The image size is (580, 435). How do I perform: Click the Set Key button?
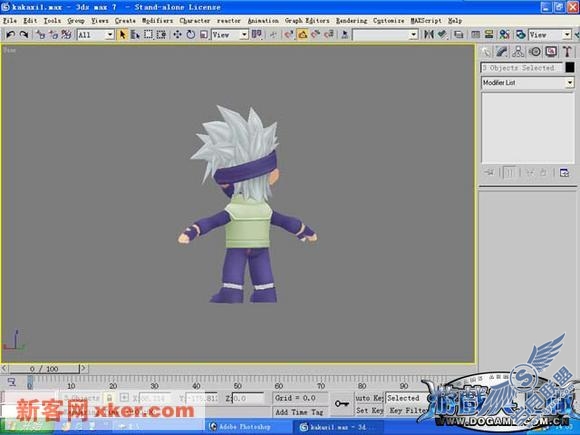point(369,411)
